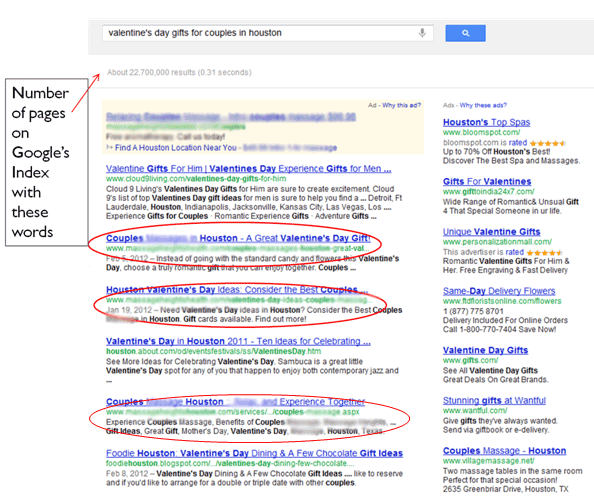594x499 pixels.
Task: Open 'Valentine Day Gifts' sidebar ad
Action: point(486,350)
